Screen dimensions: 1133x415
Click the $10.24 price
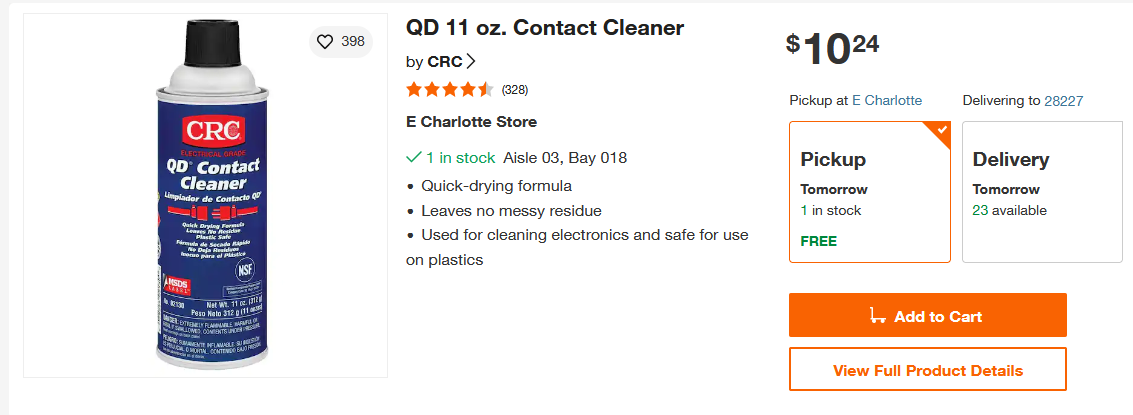tap(832, 49)
